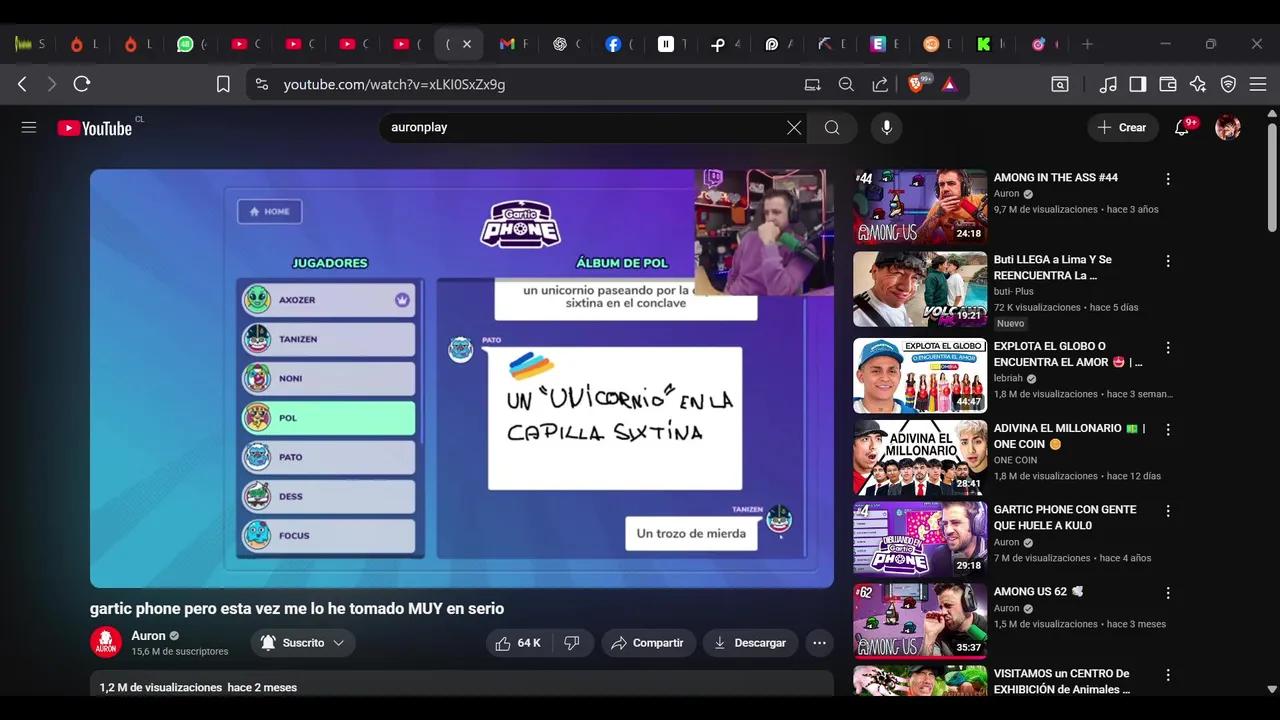1280x720 pixels.
Task: Open the browser main hamburger menu
Action: (x=1258, y=85)
